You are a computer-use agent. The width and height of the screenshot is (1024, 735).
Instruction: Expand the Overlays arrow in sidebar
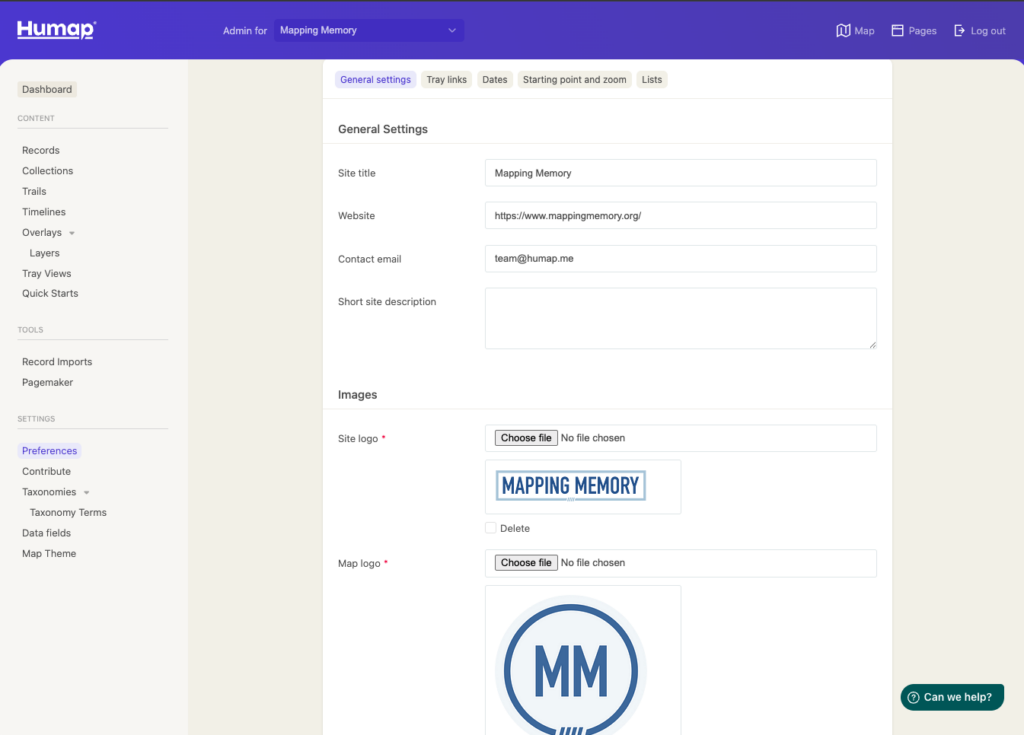[72, 233]
